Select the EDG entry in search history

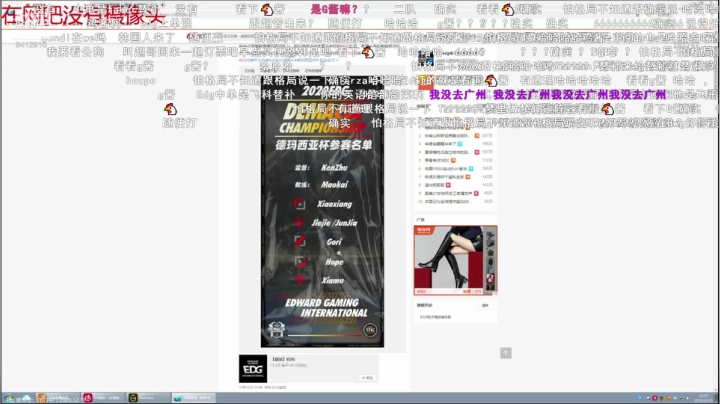tap(435, 317)
